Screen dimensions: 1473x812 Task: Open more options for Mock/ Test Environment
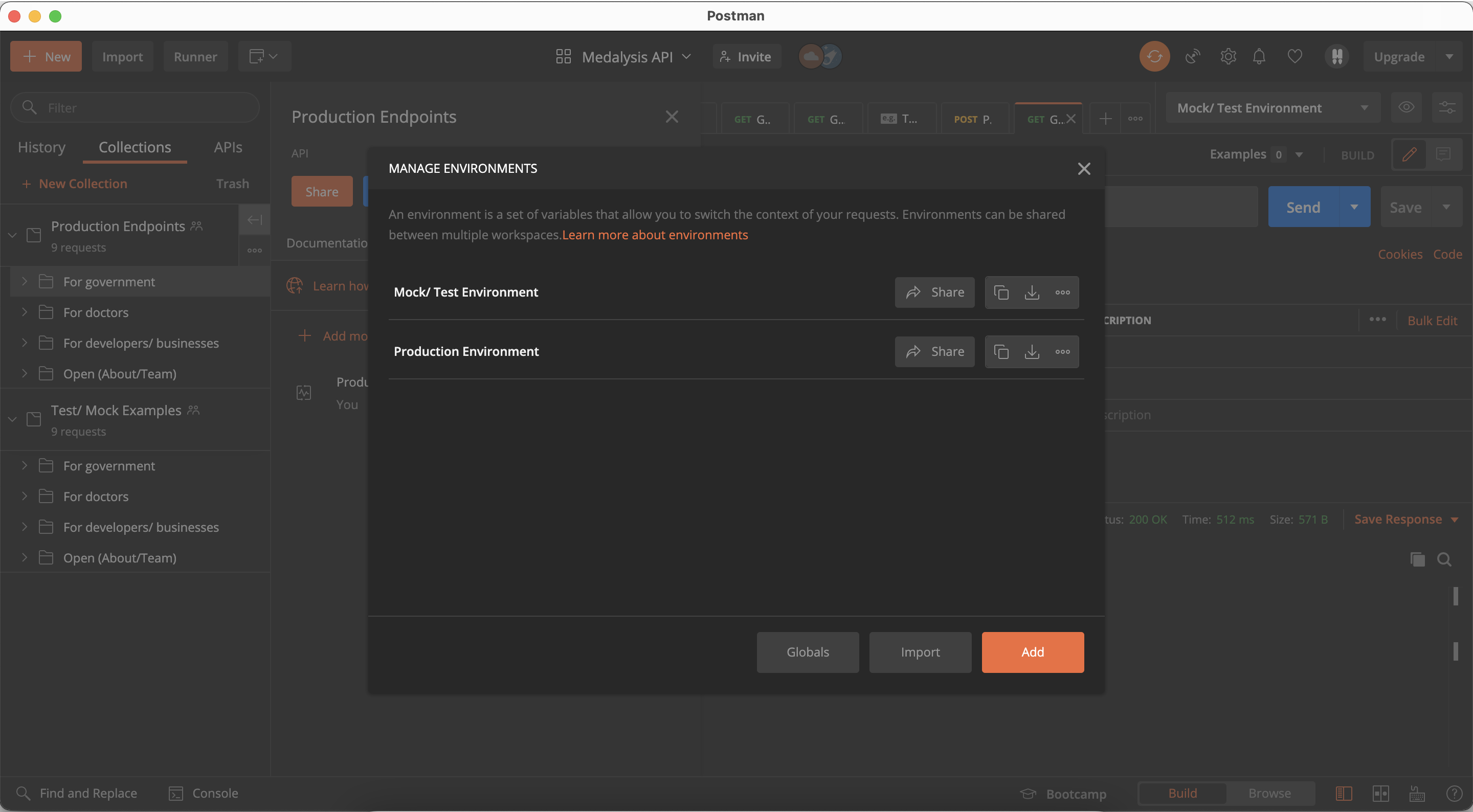click(1062, 292)
